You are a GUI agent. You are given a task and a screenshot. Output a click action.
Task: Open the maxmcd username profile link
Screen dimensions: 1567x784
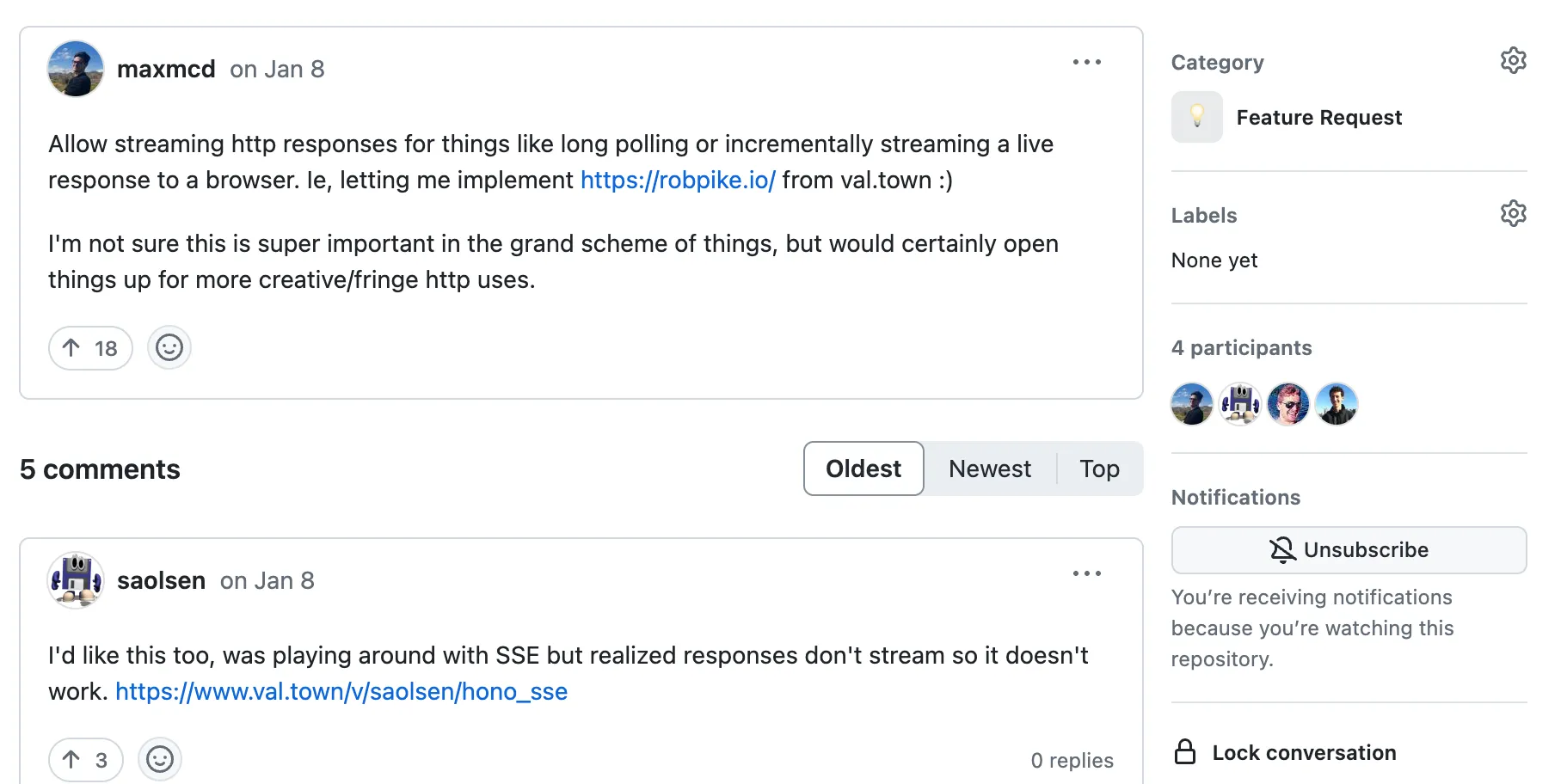click(x=166, y=69)
